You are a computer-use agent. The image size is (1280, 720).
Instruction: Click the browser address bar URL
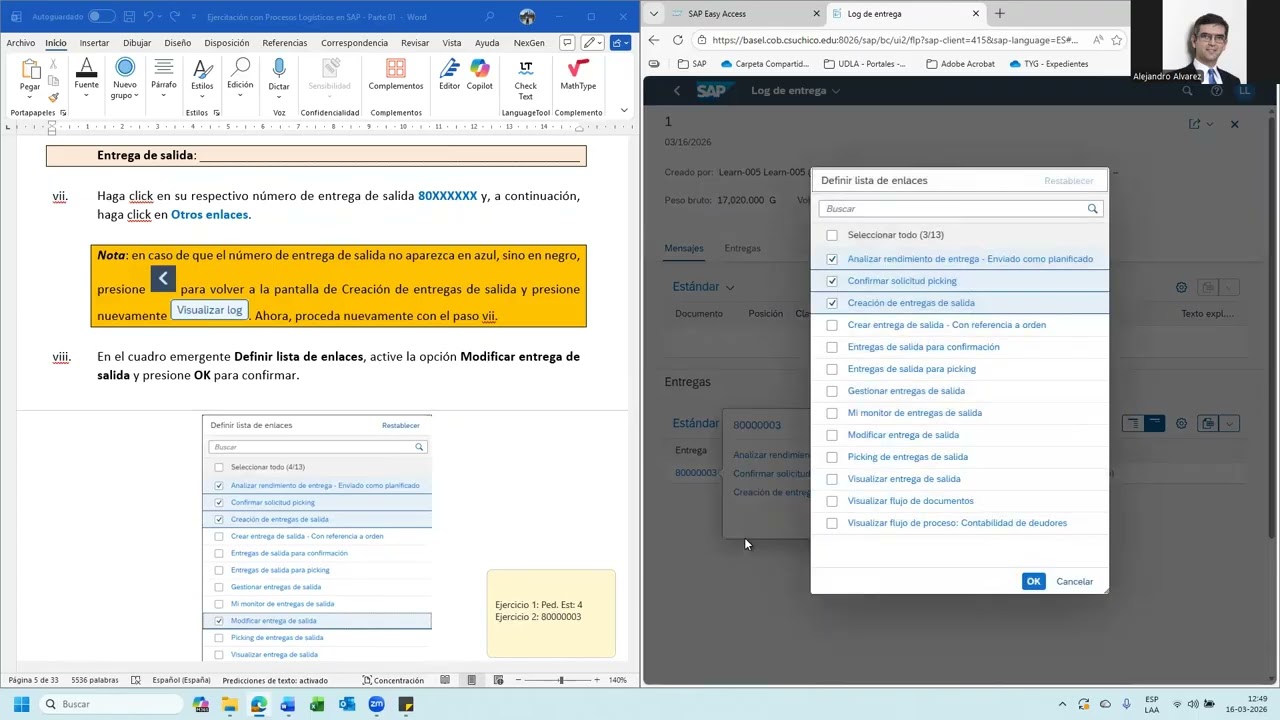(895, 40)
